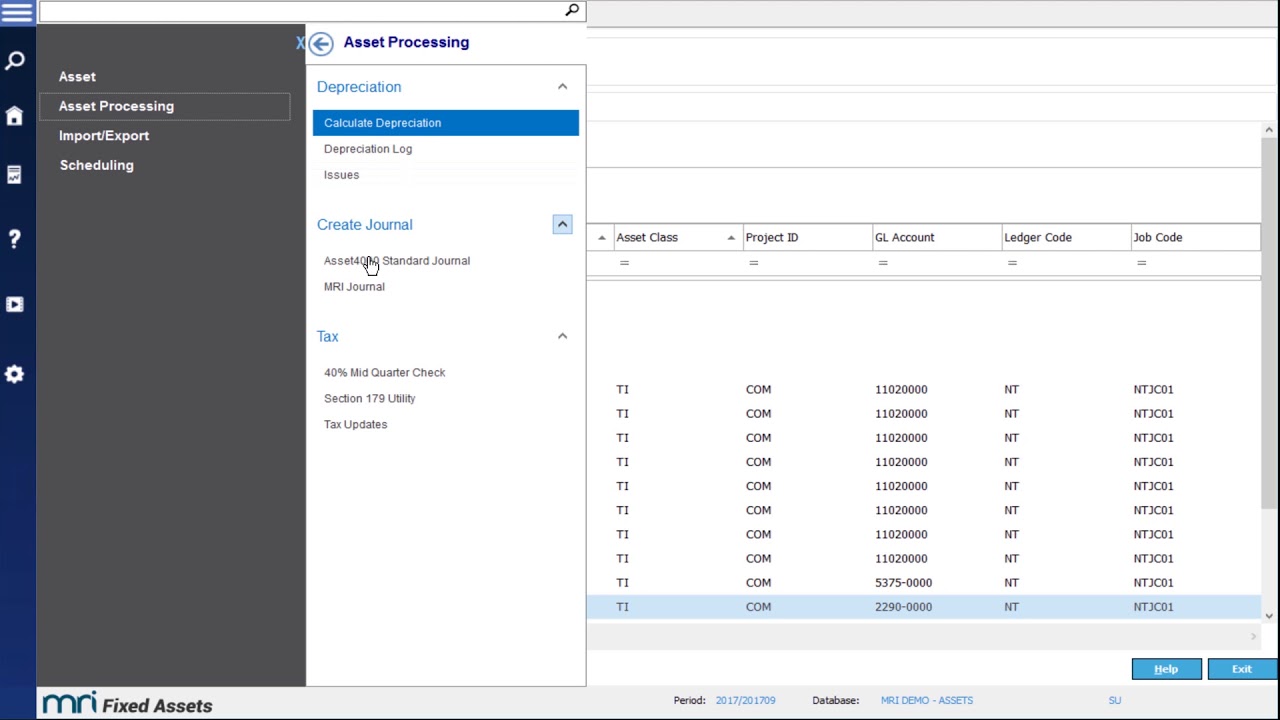Collapse the Tax section
This screenshot has width=1280, height=720.
tap(562, 337)
